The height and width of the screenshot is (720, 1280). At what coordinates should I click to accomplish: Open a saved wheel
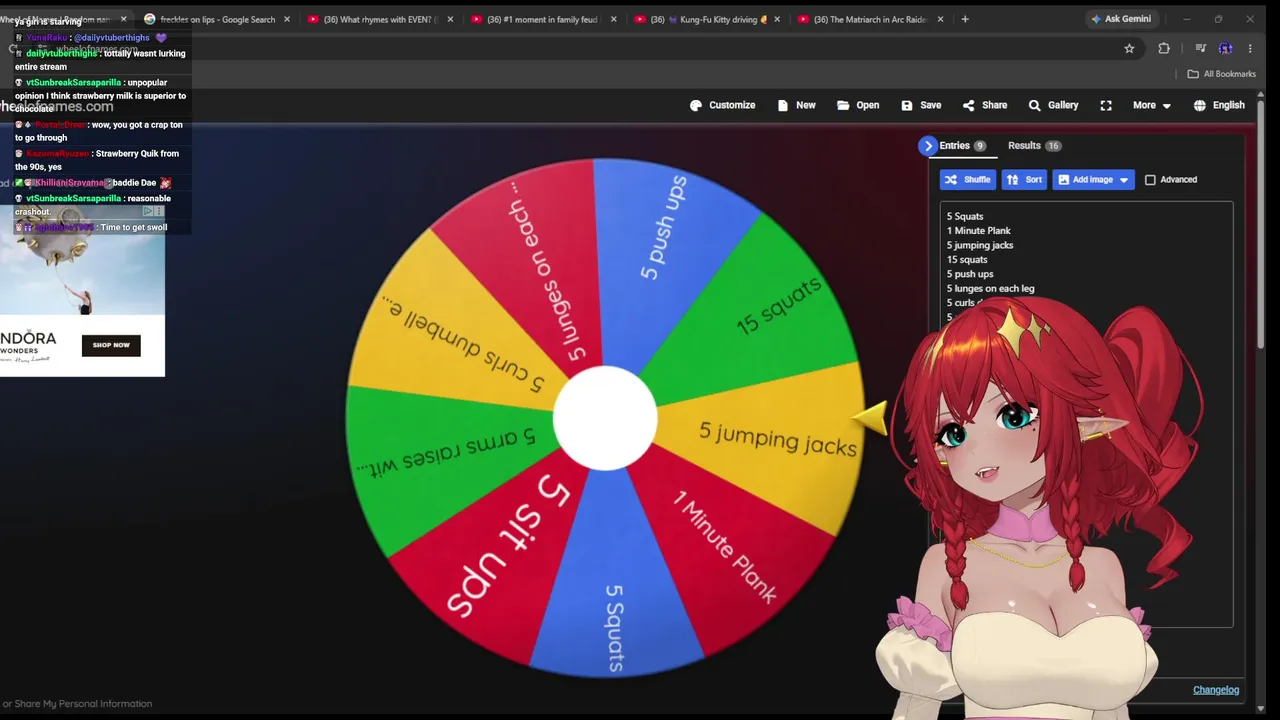[x=858, y=105]
